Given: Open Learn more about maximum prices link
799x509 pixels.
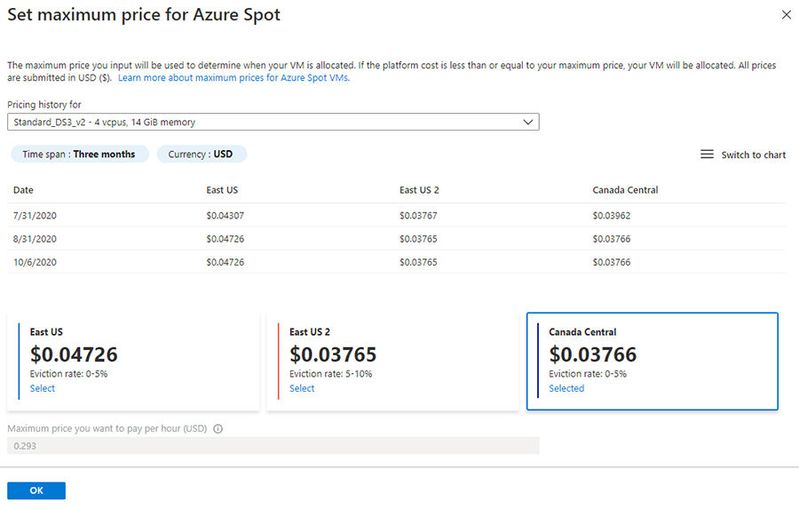Looking at the screenshot, I should (x=234, y=77).
